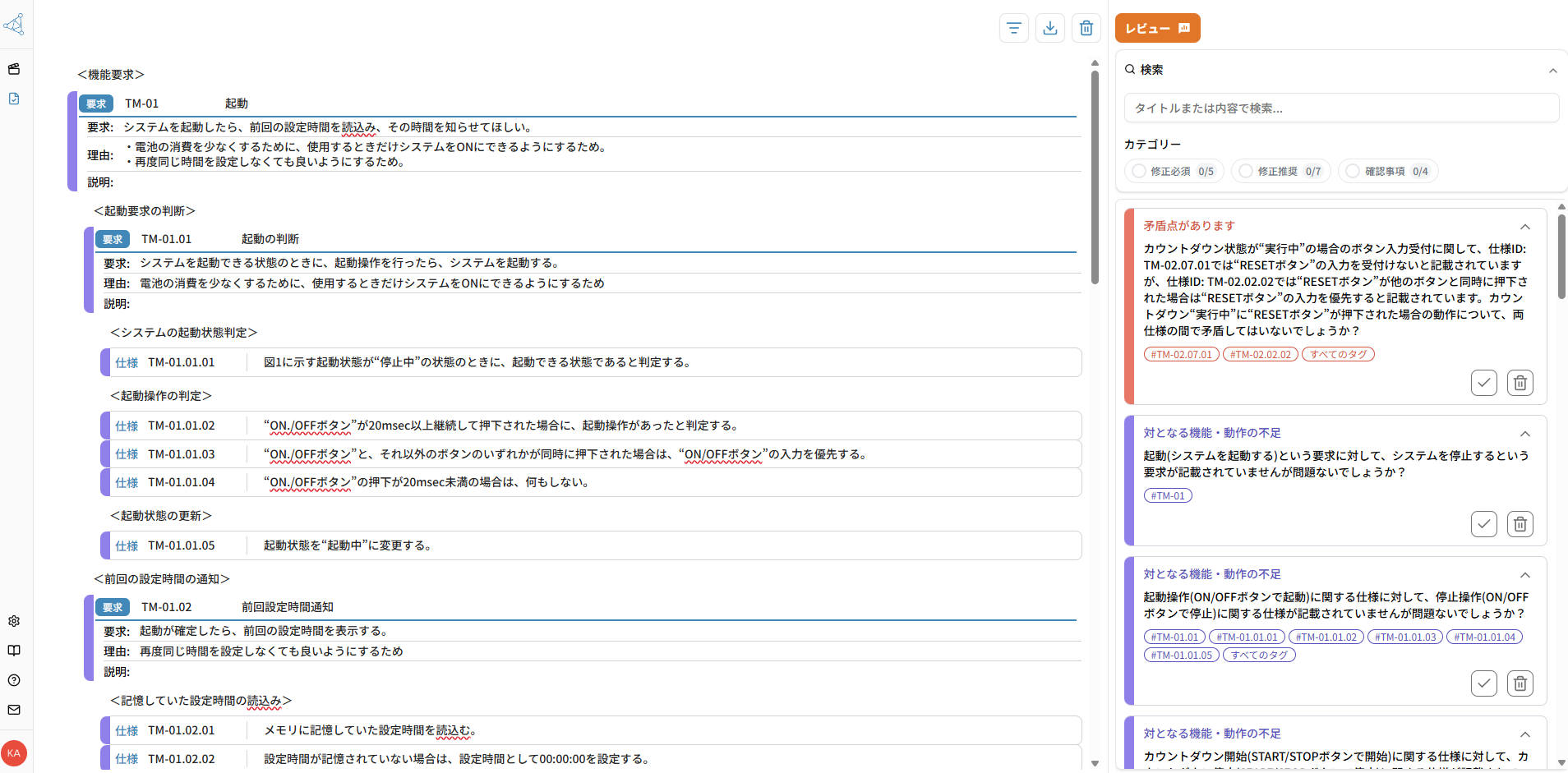Delete the review card tagged #TM-01
1568x773 pixels.
[x=1520, y=524]
